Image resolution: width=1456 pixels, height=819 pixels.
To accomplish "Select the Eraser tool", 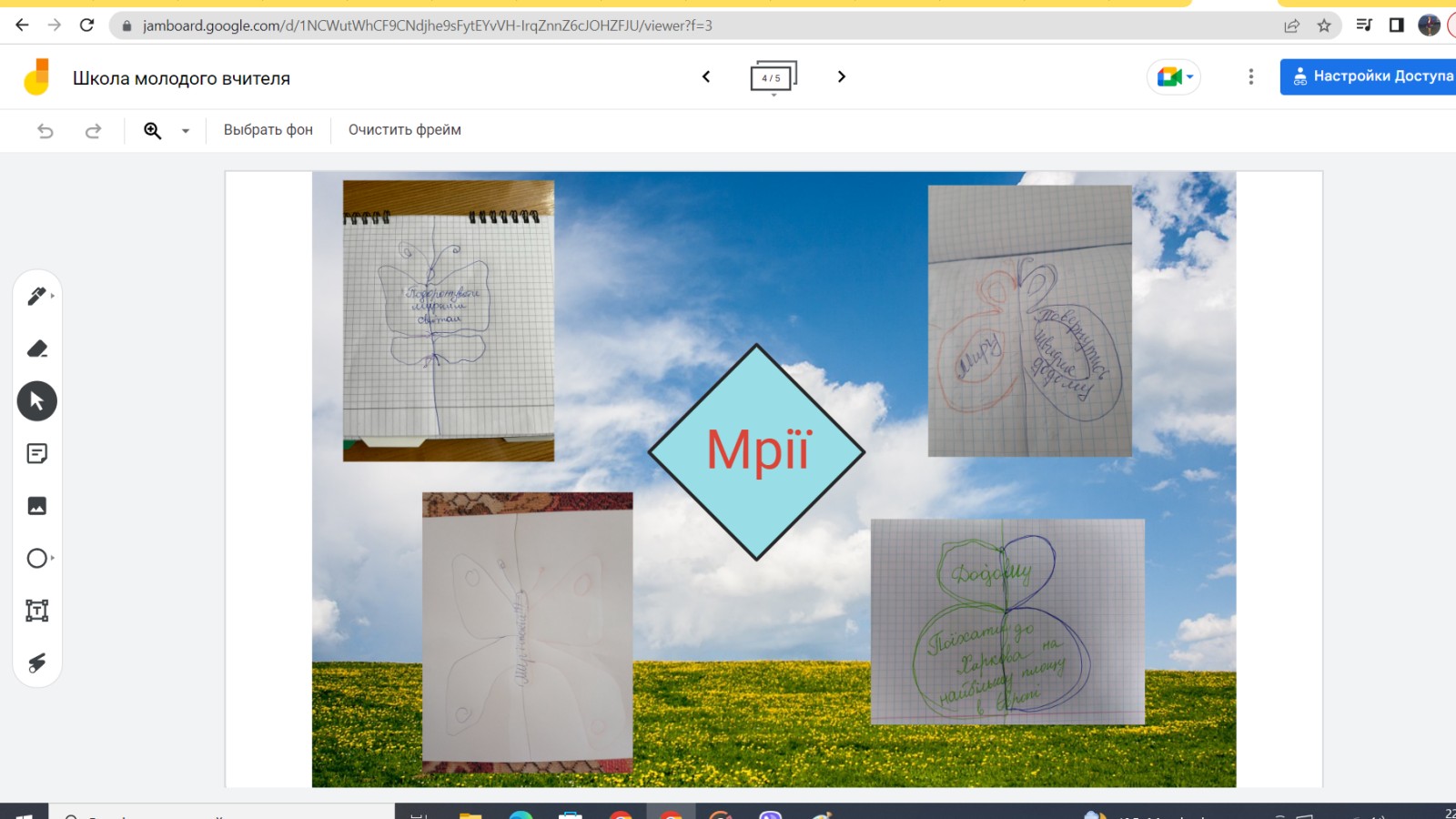I will 36,349.
